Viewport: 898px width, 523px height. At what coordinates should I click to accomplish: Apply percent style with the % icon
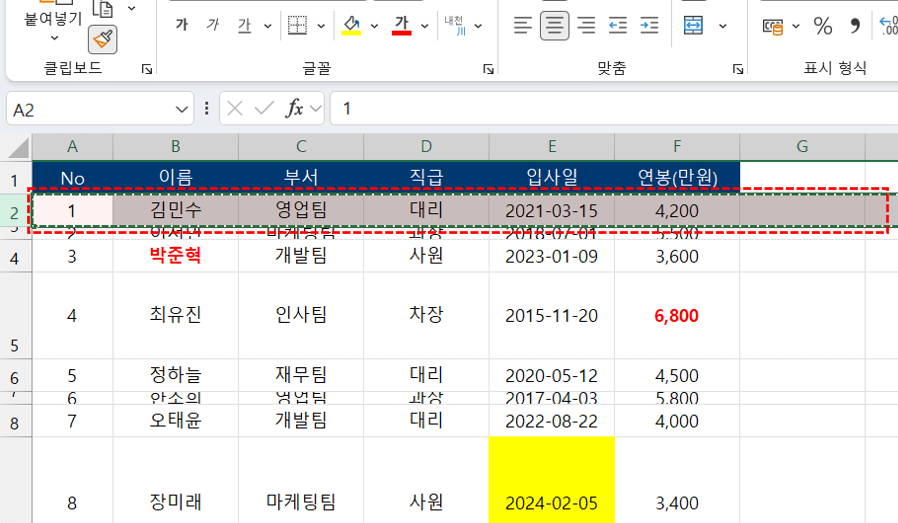pos(823,25)
